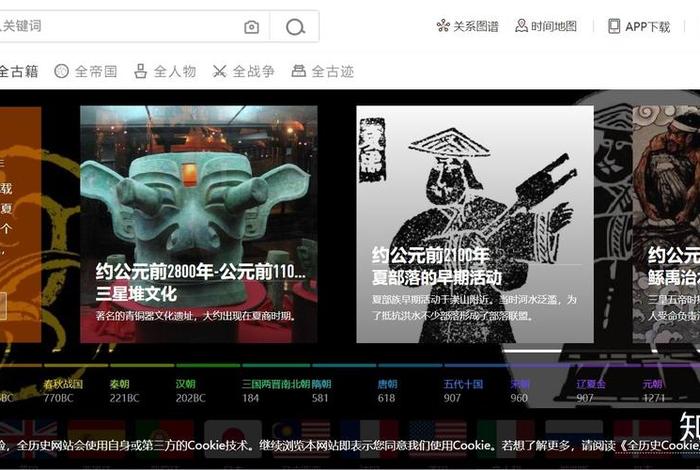Select 春秋战国 770BC on timeline
This screenshot has width=700, height=470.
point(63,391)
